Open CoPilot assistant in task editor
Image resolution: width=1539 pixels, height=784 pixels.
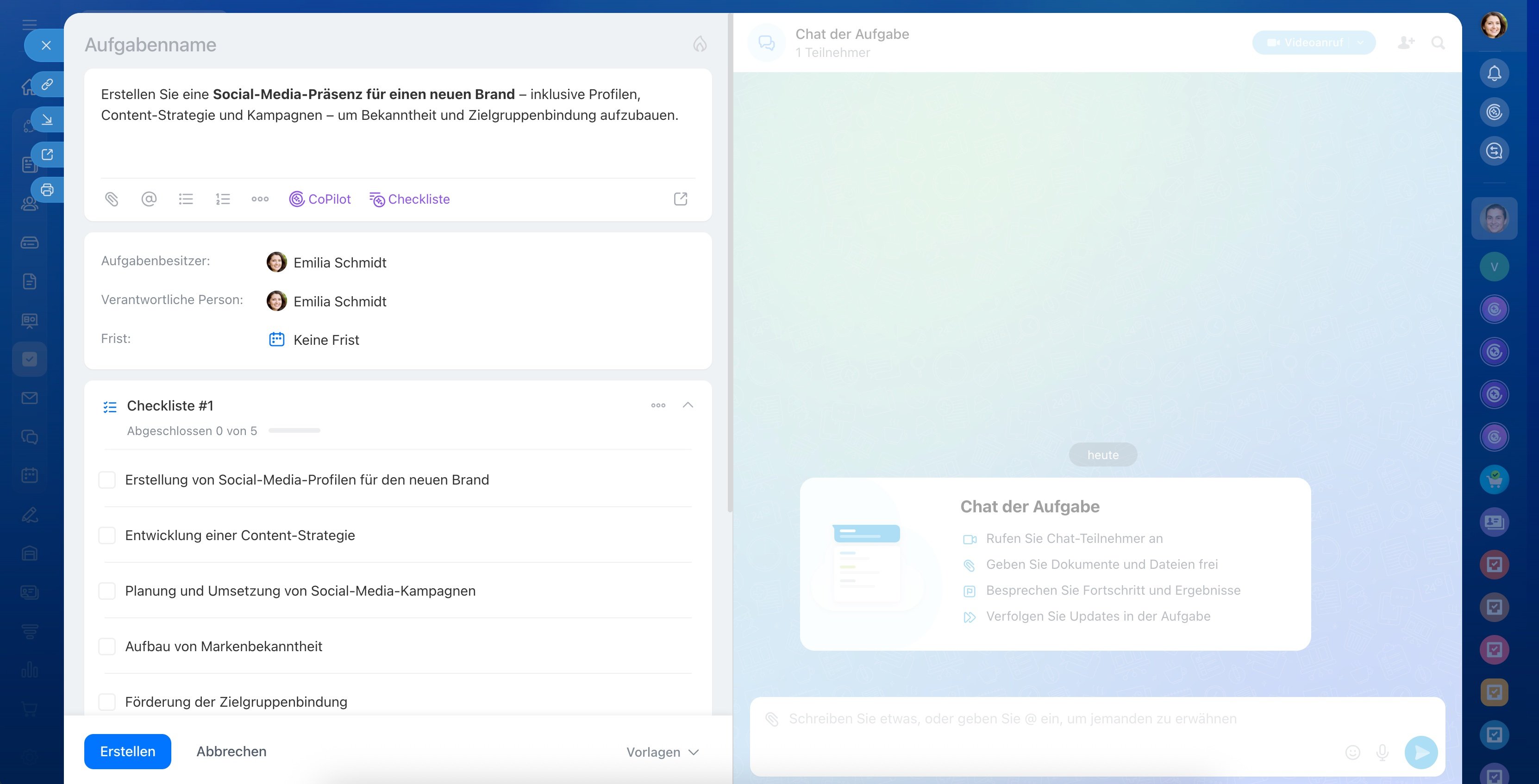pos(320,199)
